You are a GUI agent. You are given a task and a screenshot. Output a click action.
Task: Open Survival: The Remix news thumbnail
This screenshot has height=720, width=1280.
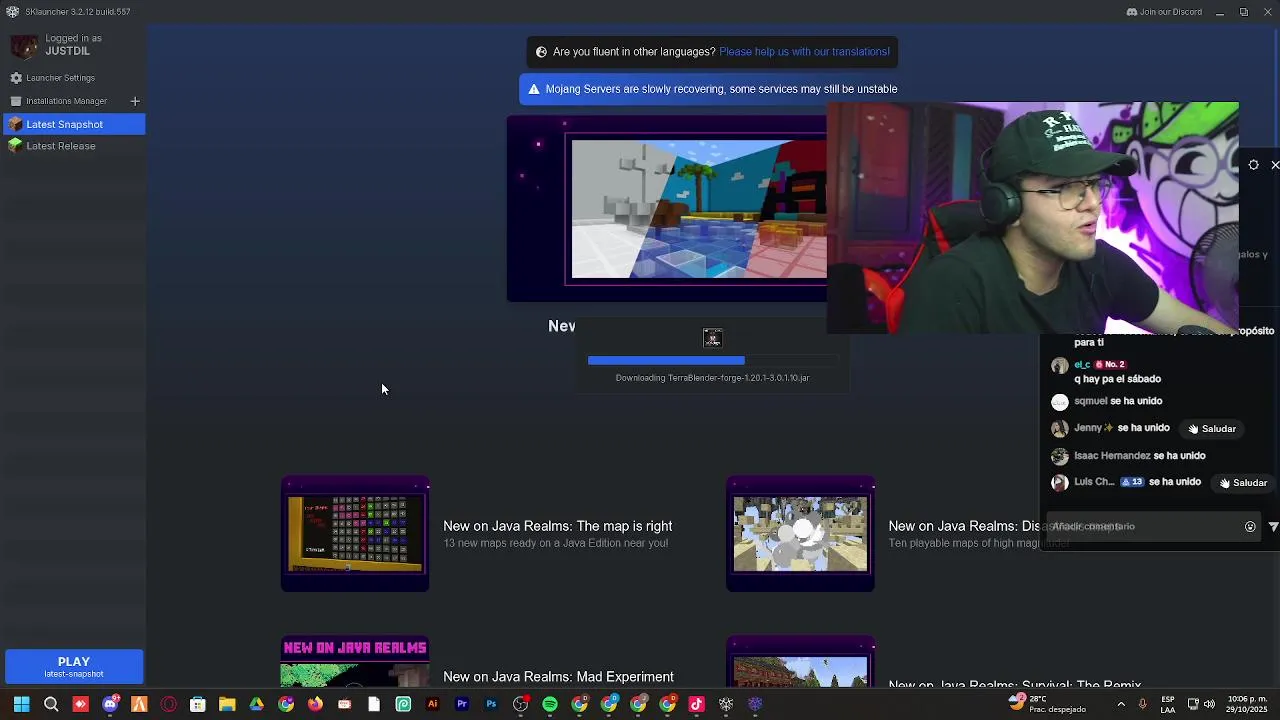point(800,661)
